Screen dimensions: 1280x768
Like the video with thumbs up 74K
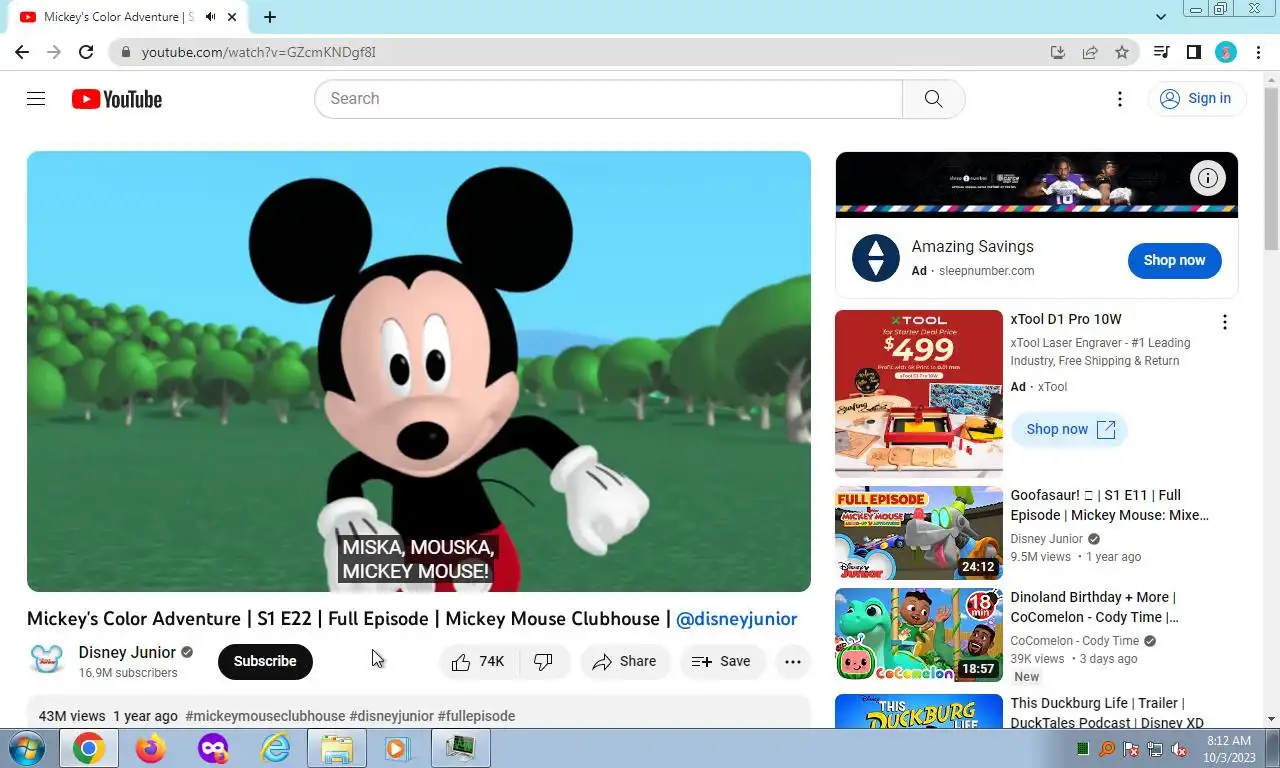[478, 662]
